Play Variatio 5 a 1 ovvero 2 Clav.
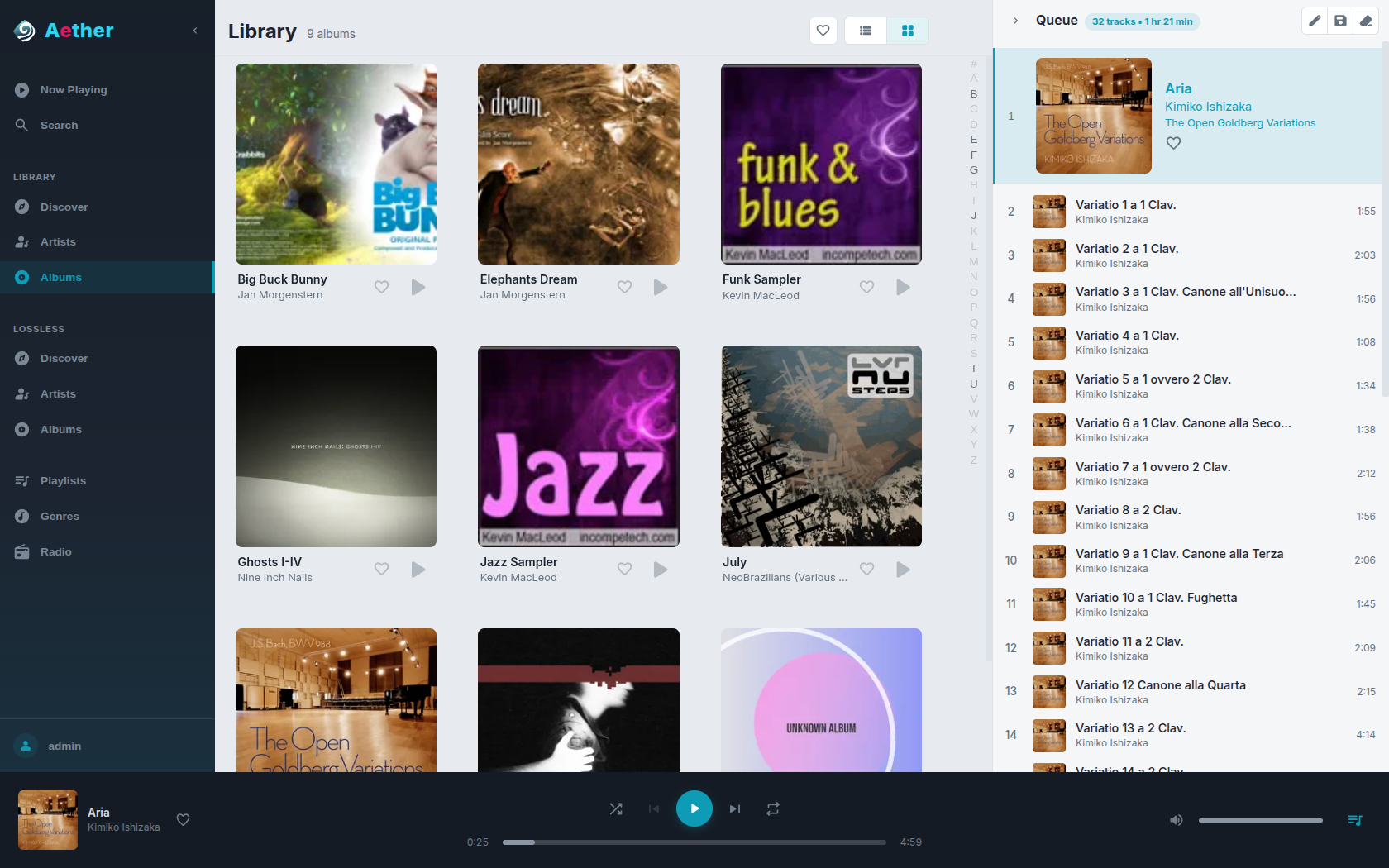 coord(1187,386)
